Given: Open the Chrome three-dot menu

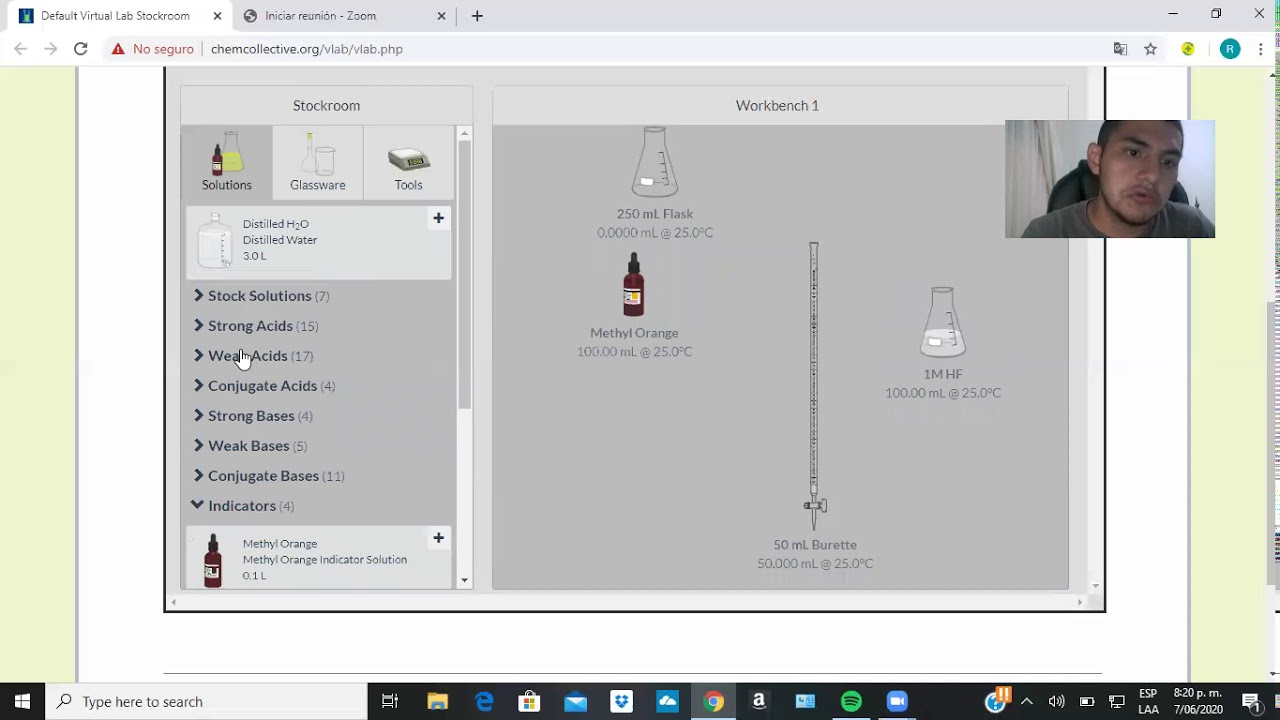Looking at the screenshot, I should (x=1263, y=49).
